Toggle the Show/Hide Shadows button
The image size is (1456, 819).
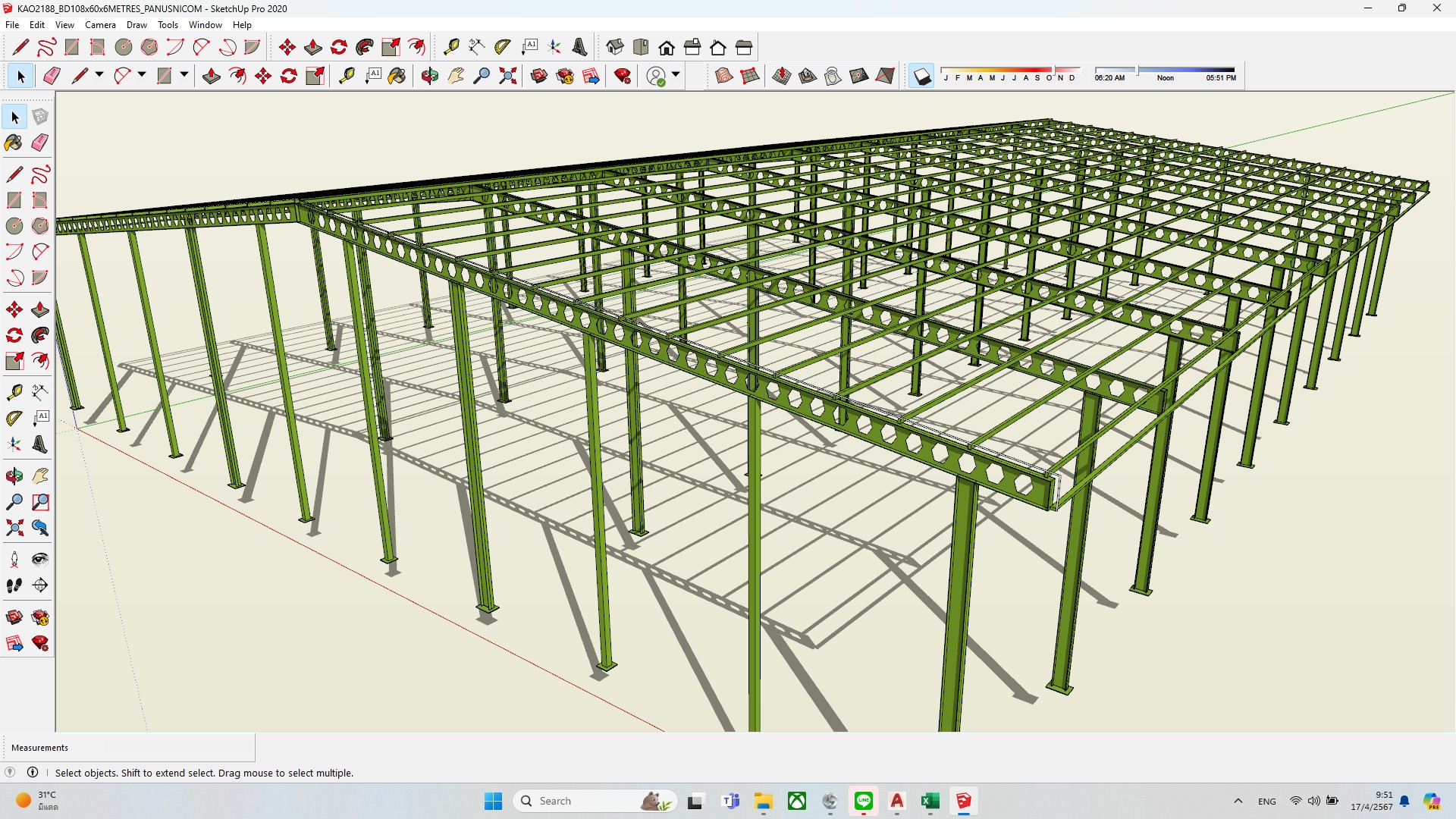tap(921, 76)
